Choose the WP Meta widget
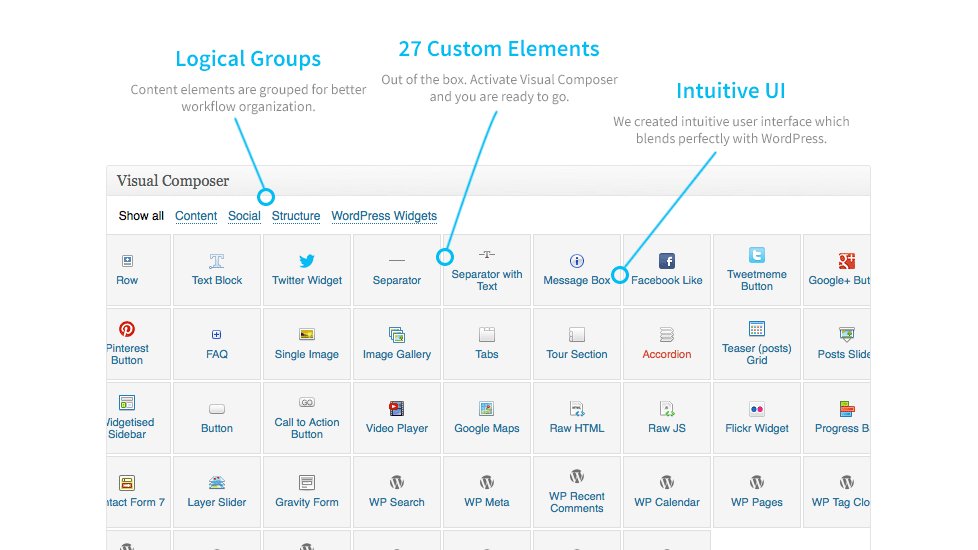 [x=487, y=492]
